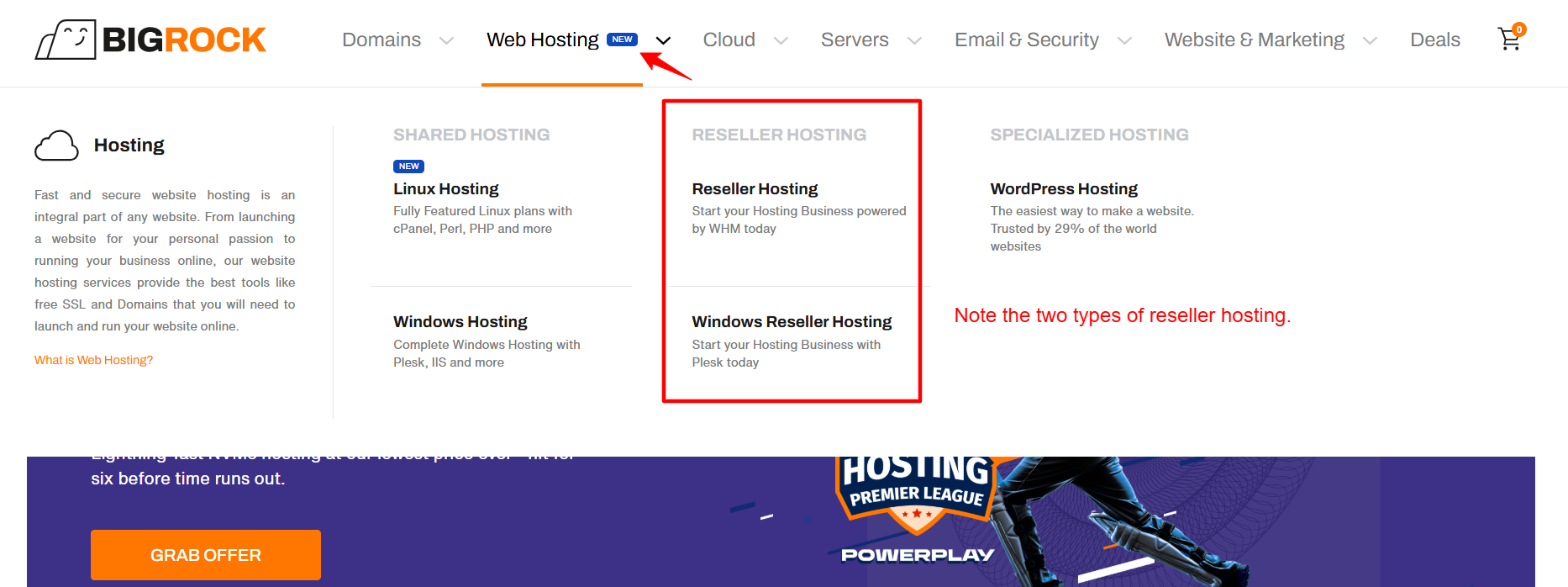Click the RESELLER HOSTING heading
Image resolution: width=1568 pixels, height=587 pixels.
coord(779,135)
